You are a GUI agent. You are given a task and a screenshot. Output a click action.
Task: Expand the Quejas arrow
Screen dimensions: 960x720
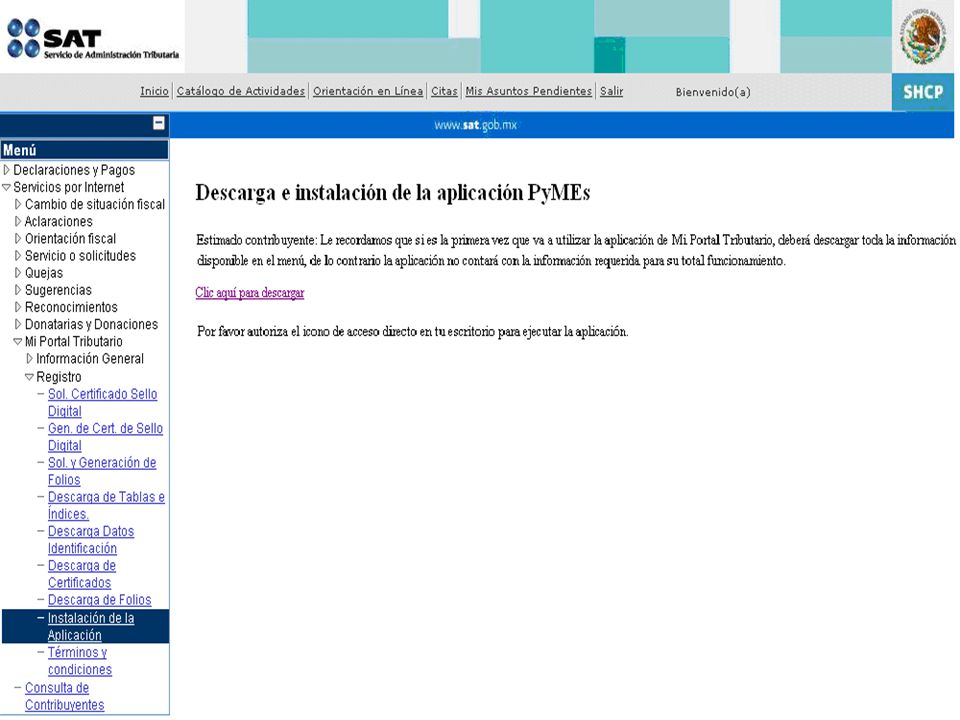click(18, 272)
